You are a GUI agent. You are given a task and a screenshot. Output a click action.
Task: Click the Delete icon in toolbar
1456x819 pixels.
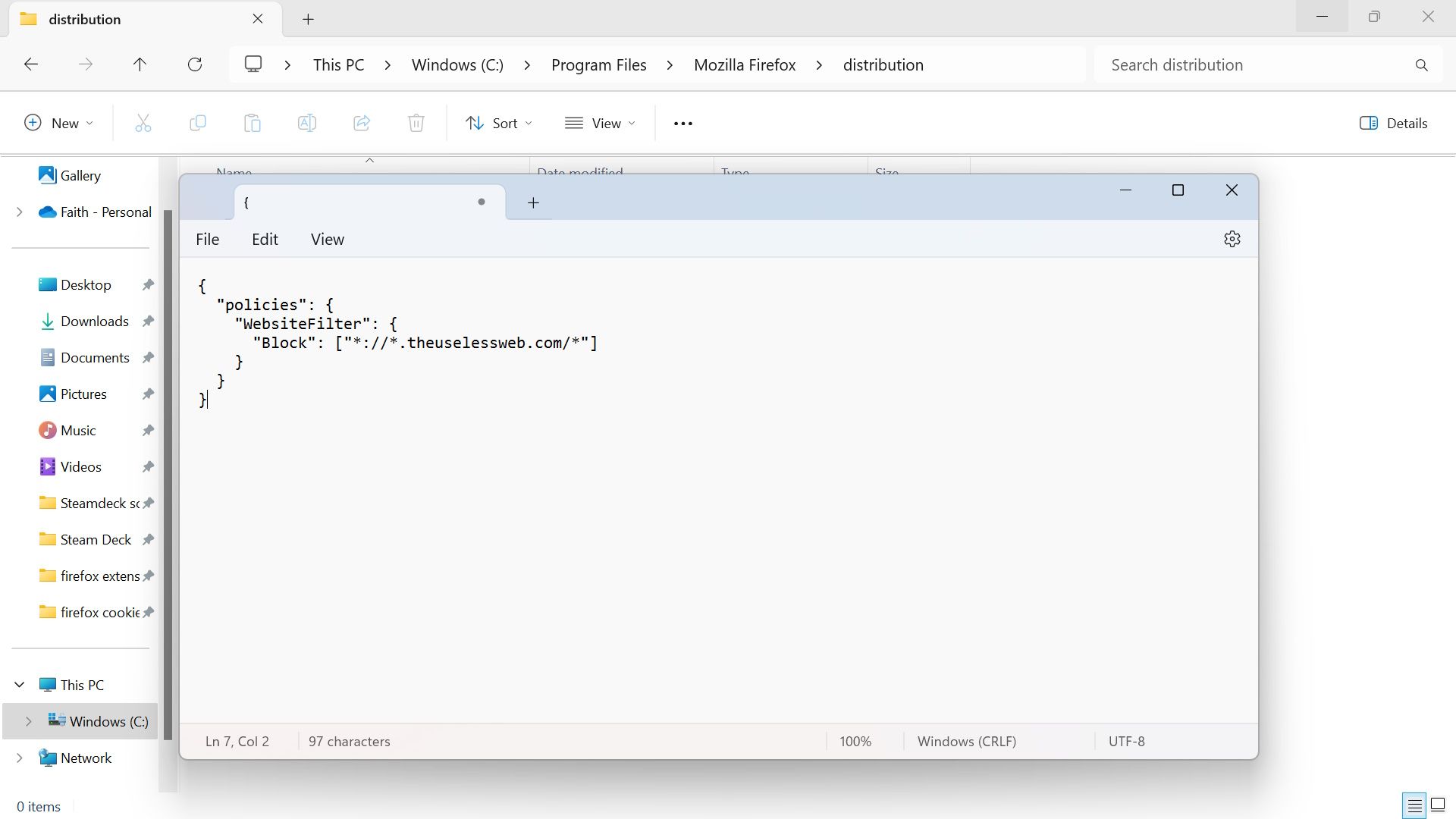click(416, 123)
